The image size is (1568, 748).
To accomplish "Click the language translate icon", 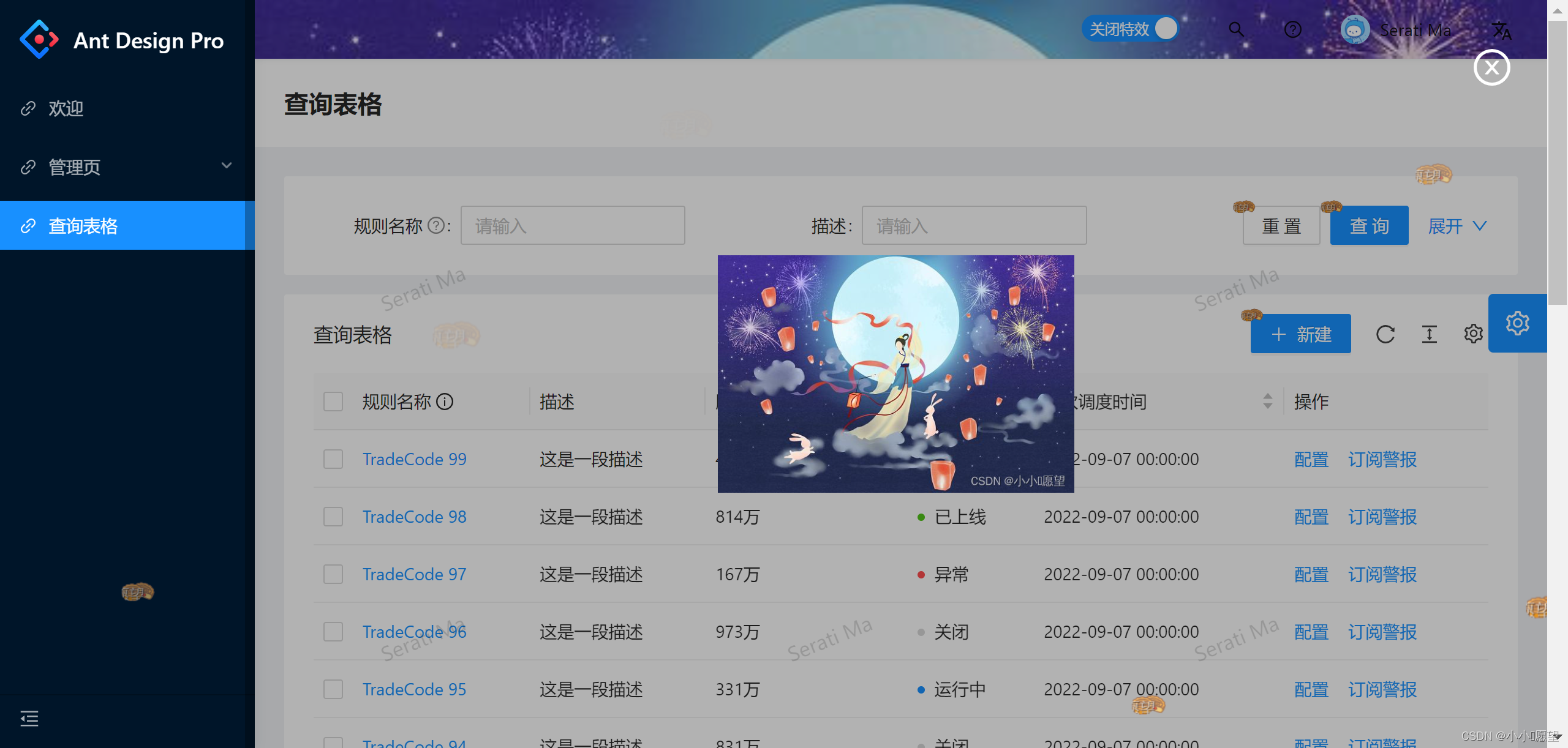I will (1501, 31).
